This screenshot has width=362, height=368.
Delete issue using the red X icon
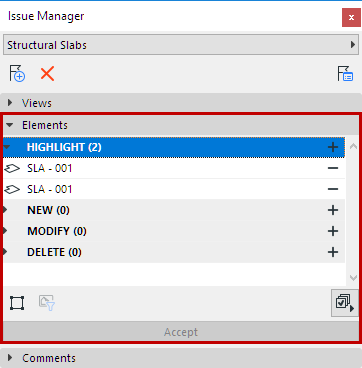point(47,73)
